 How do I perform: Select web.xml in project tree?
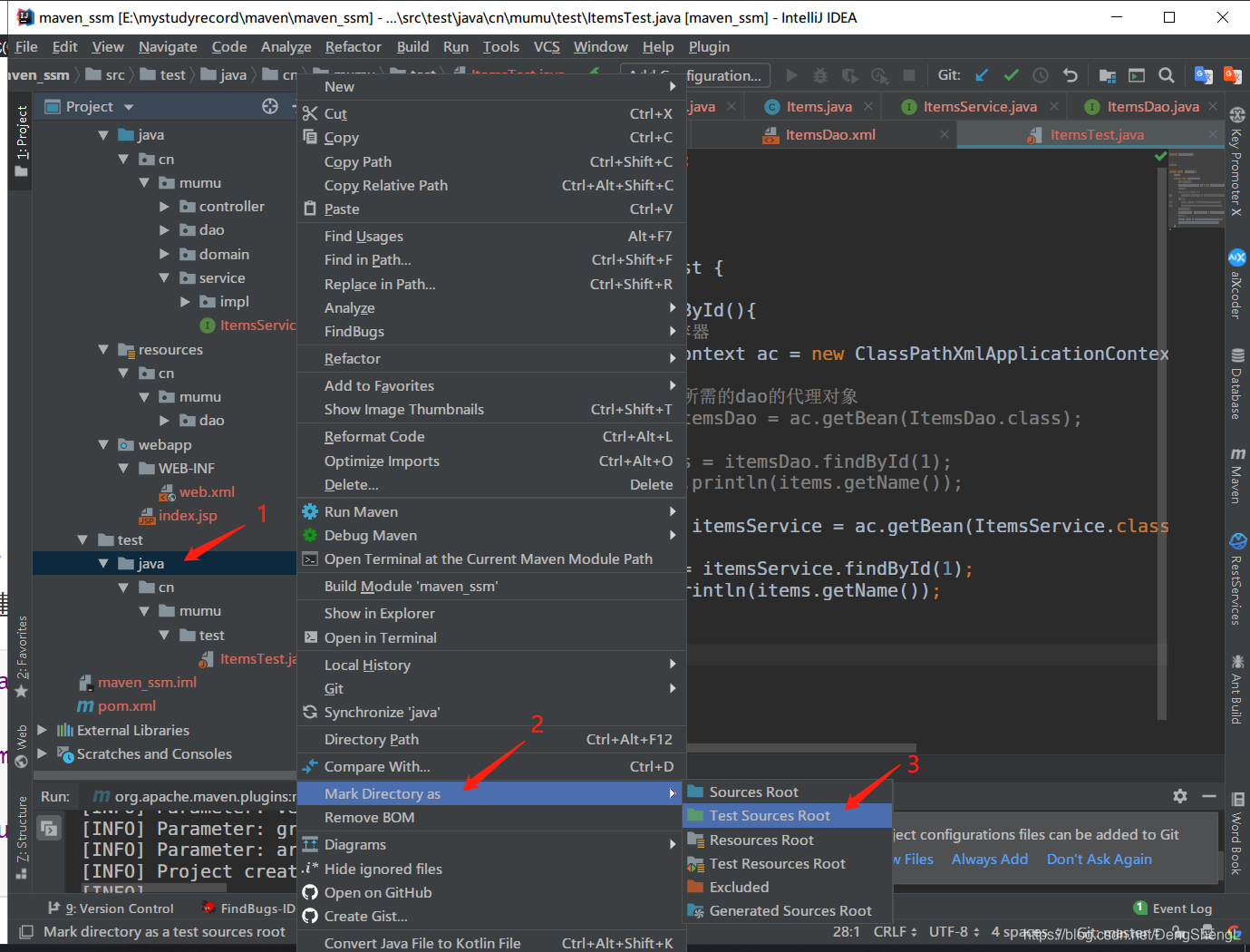[207, 492]
